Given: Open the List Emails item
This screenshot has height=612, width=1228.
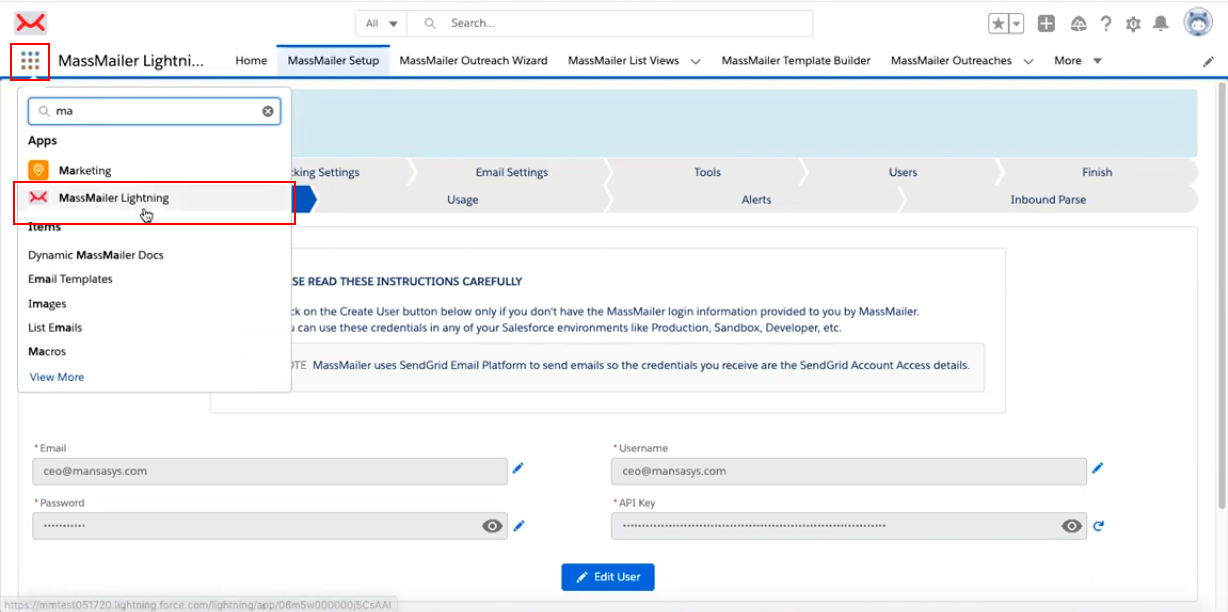Looking at the screenshot, I should tap(55, 327).
